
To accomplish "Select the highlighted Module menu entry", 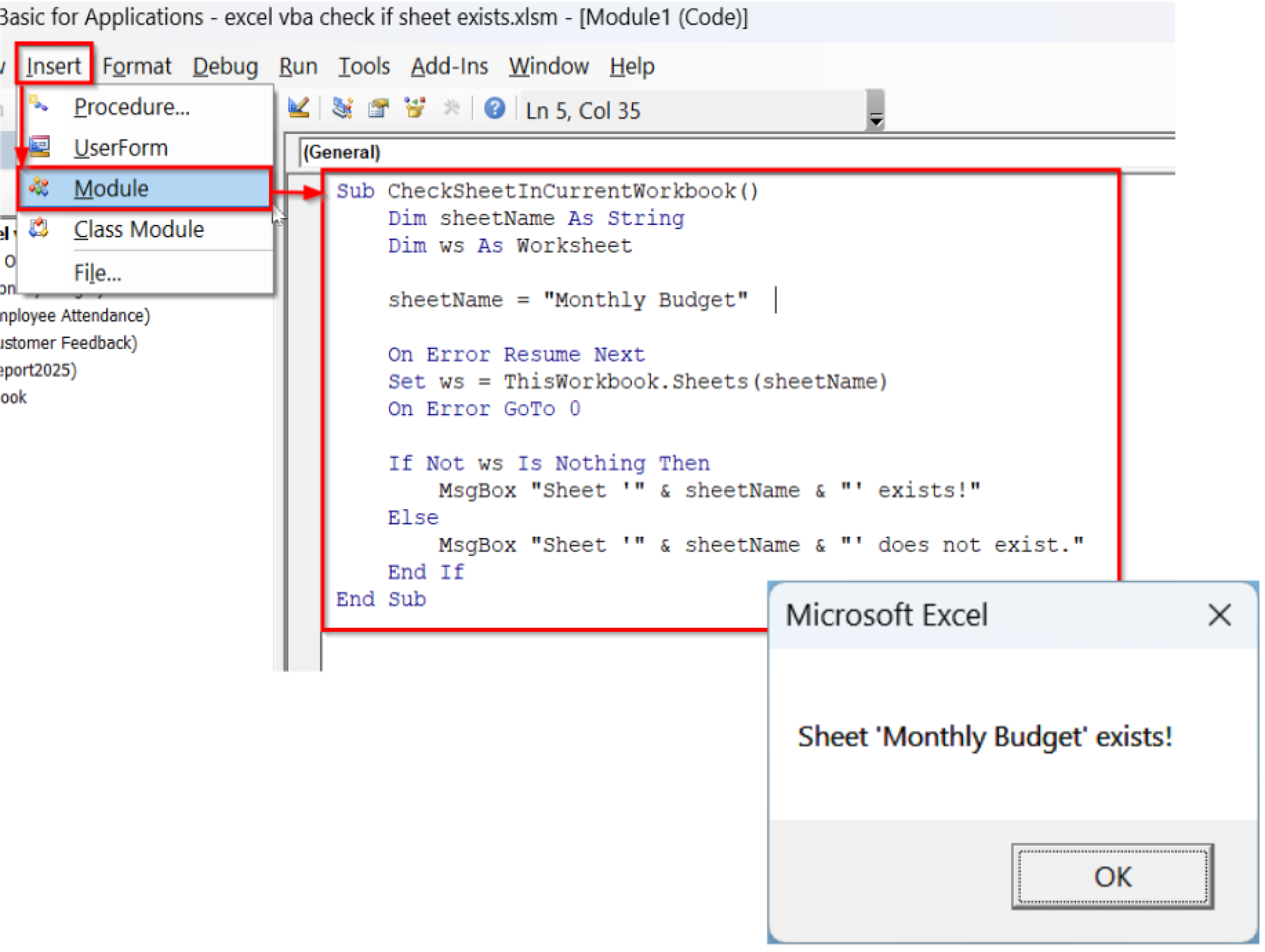I will (x=111, y=188).
